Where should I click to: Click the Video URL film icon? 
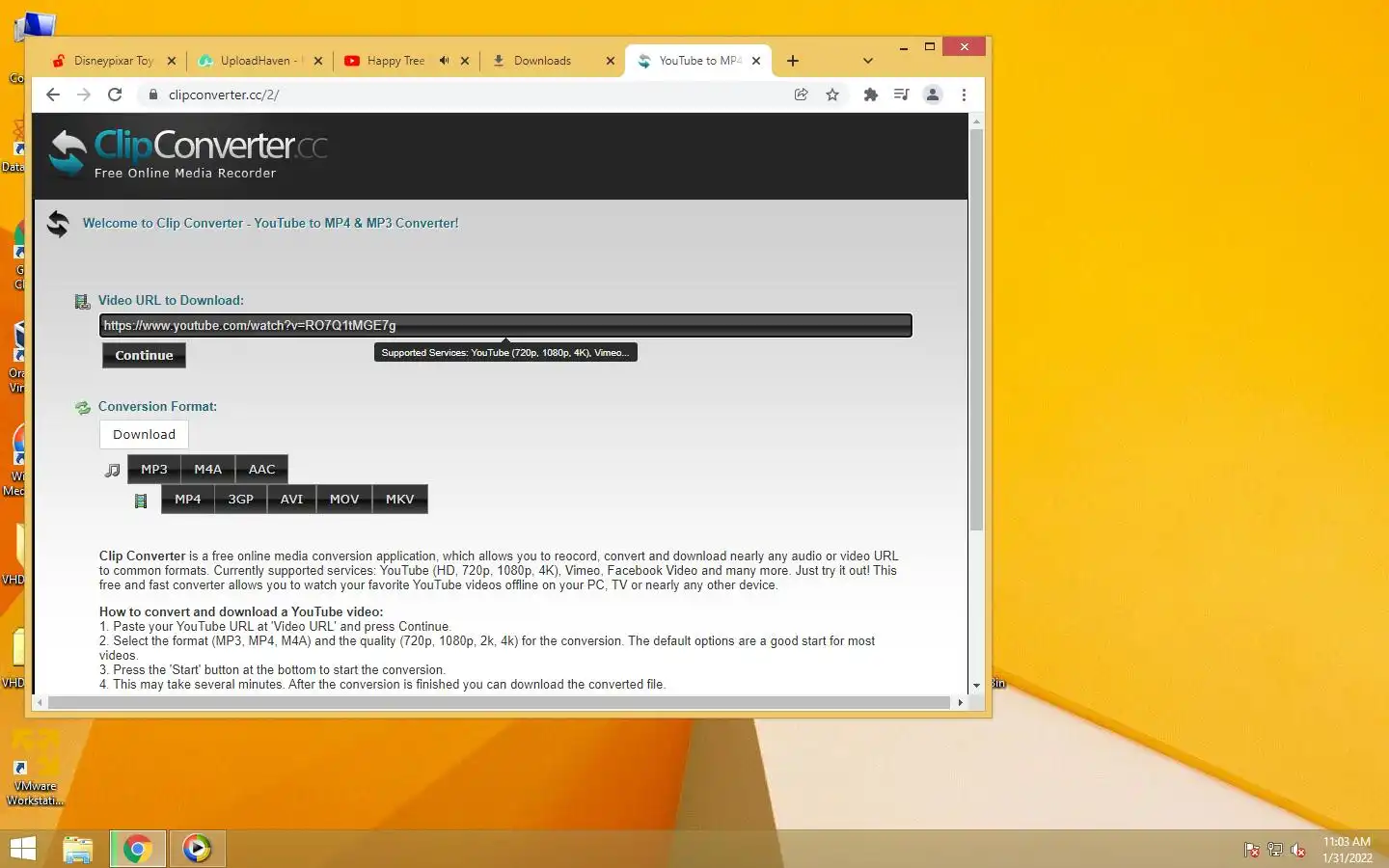point(83,301)
